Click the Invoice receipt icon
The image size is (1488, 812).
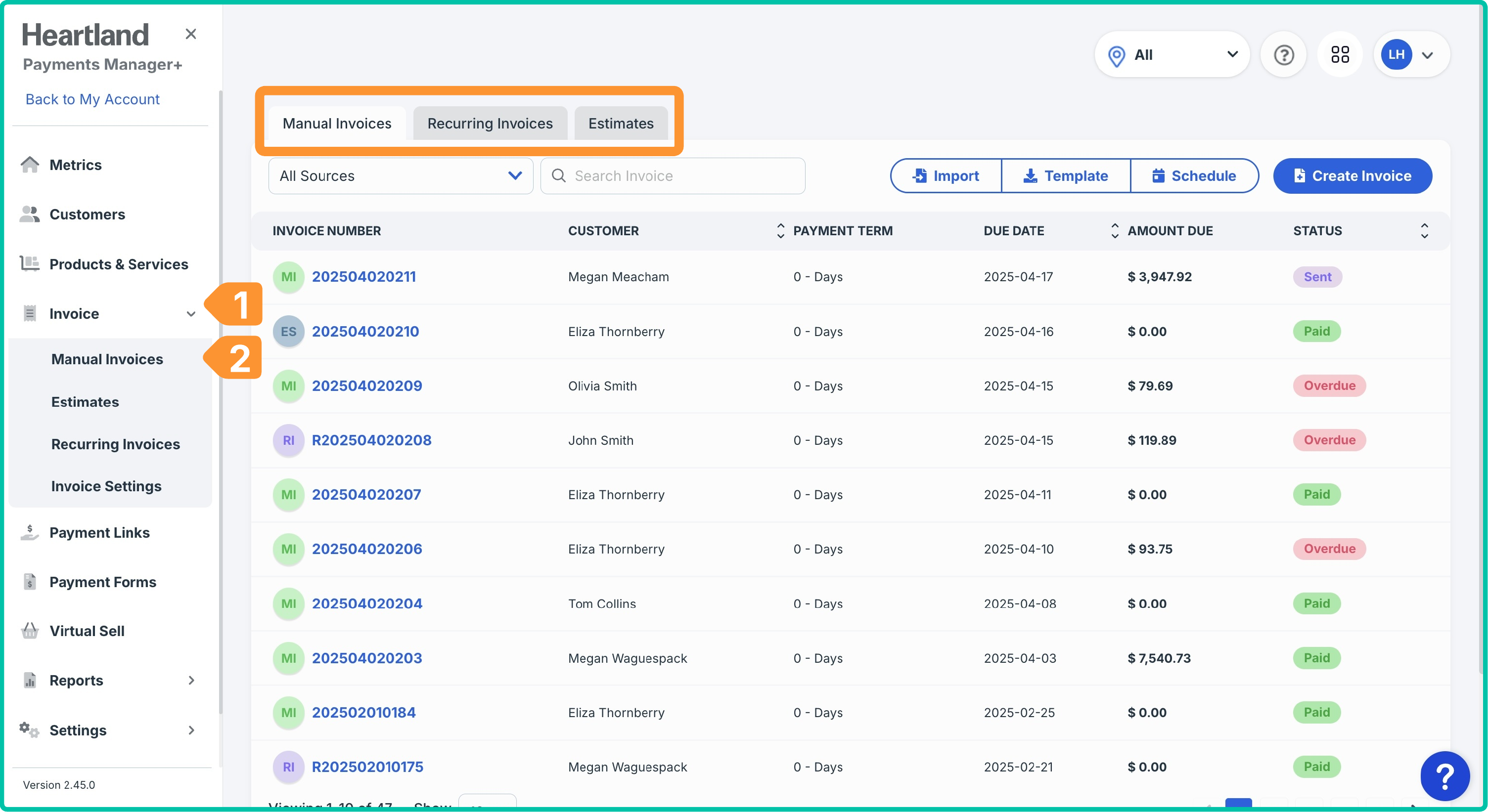pyautogui.click(x=30, y=313)
